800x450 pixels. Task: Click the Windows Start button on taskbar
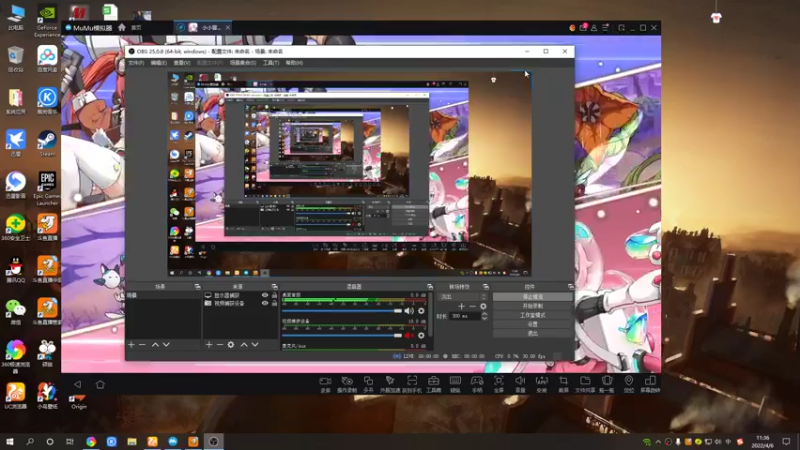pyautogui.click(x=10, y=441)
